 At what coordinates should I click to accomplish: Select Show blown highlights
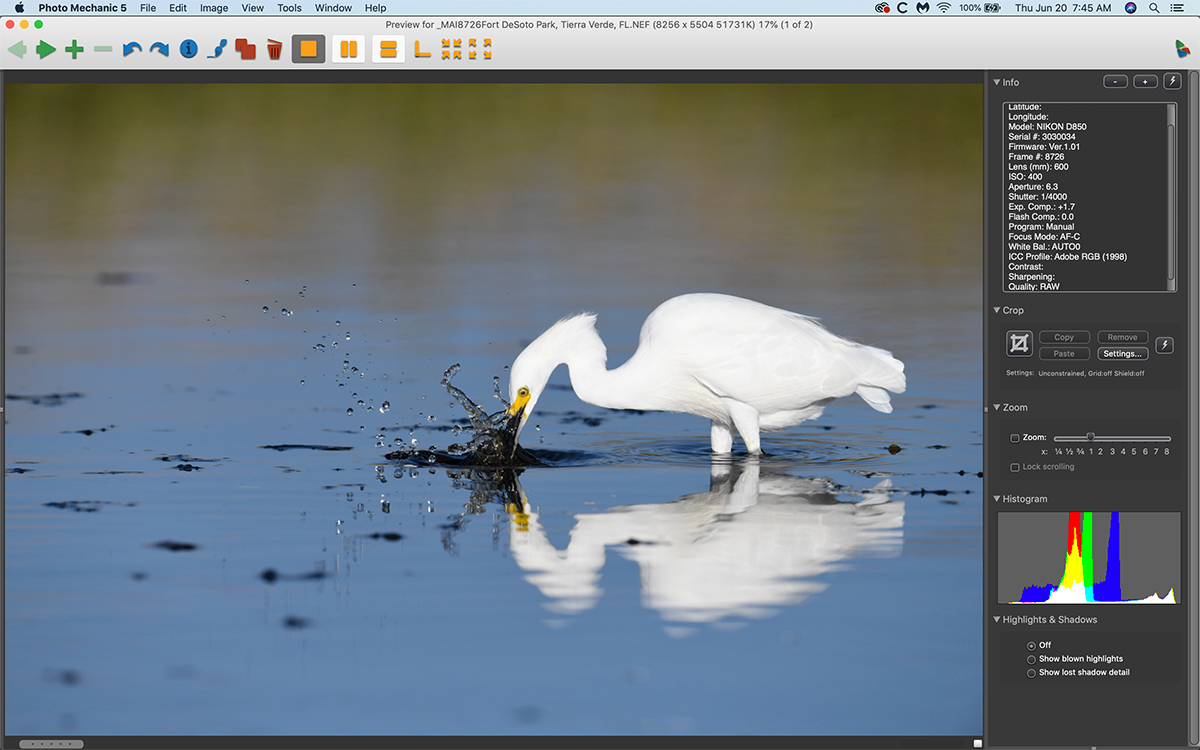1031,659
